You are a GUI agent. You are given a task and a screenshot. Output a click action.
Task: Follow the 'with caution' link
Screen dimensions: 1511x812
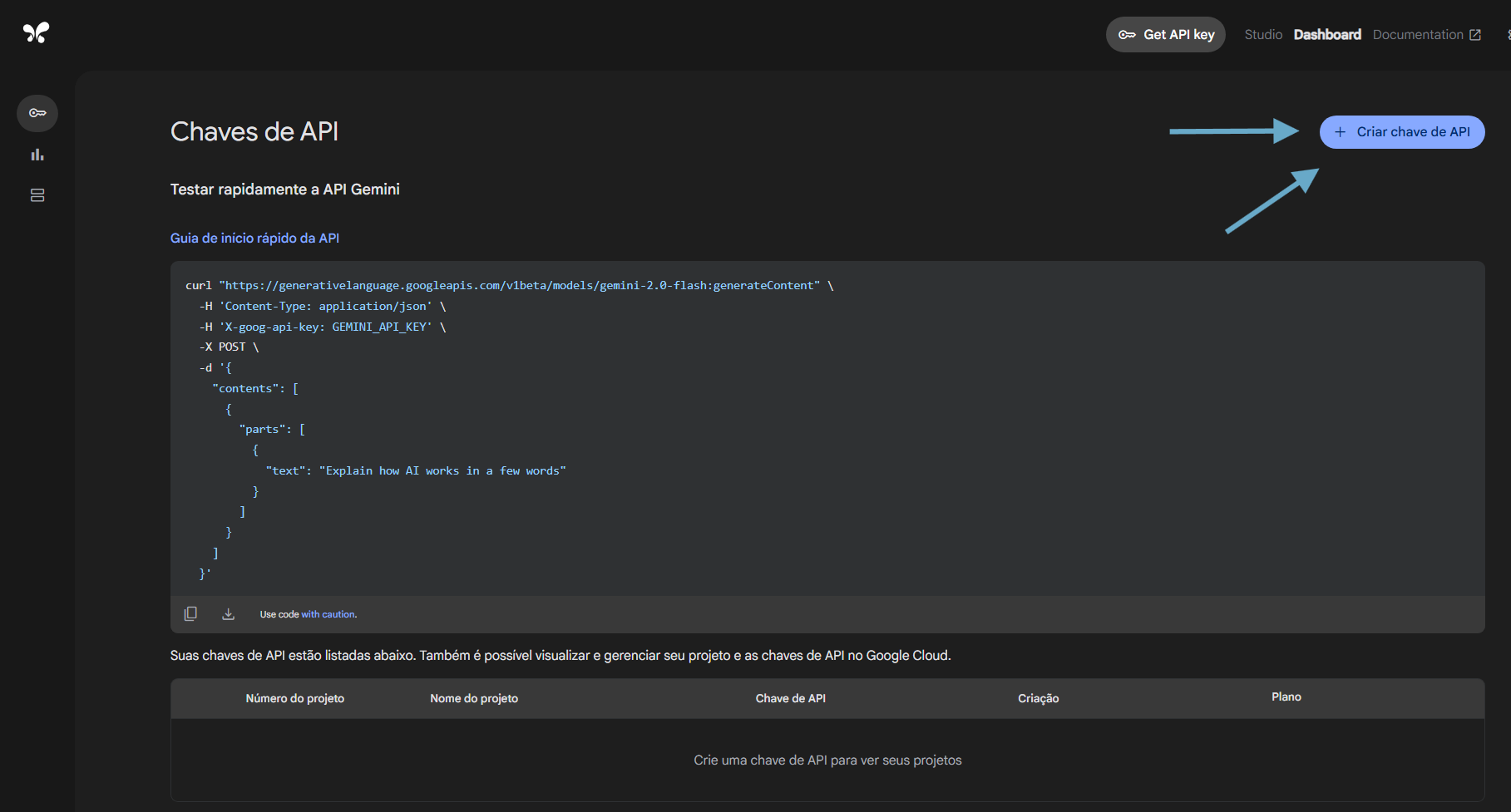coord(329,614)
